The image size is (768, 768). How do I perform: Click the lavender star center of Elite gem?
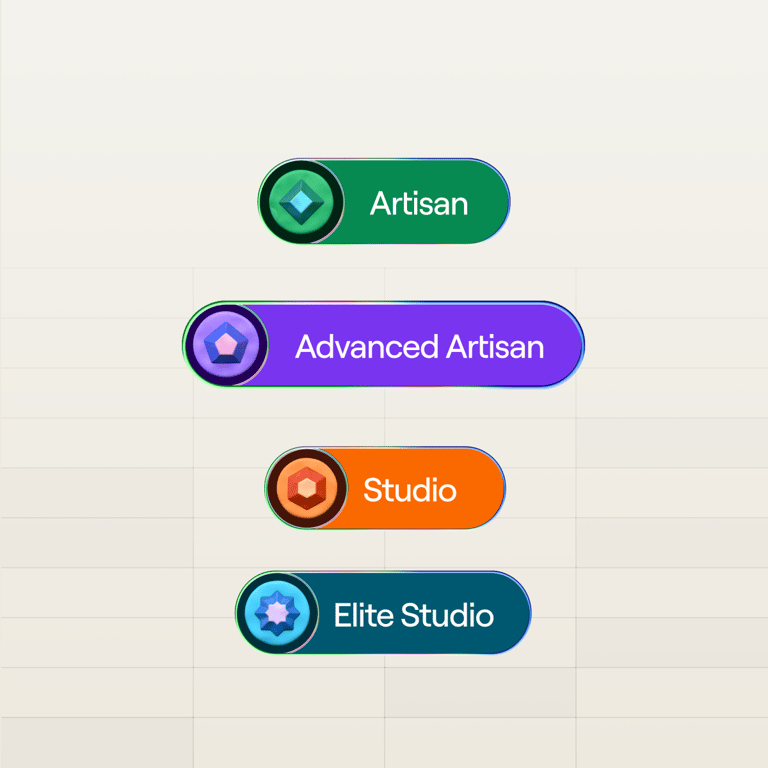pyautogui.click(x=278, y=613)
